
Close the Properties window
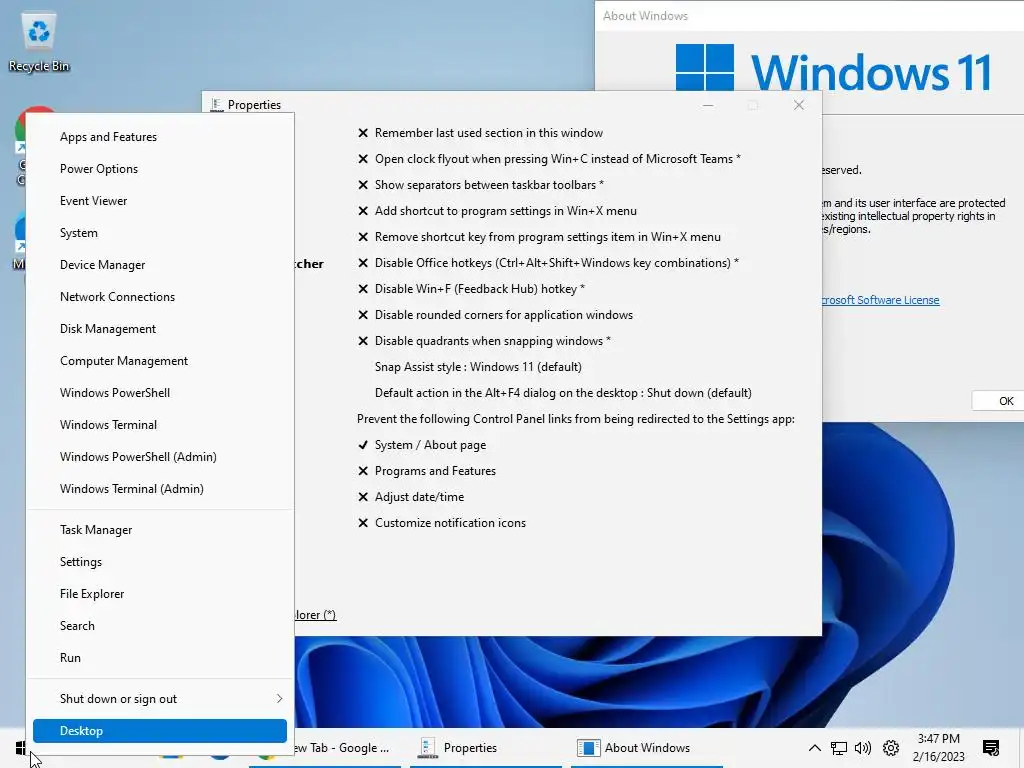pos(799,105)
